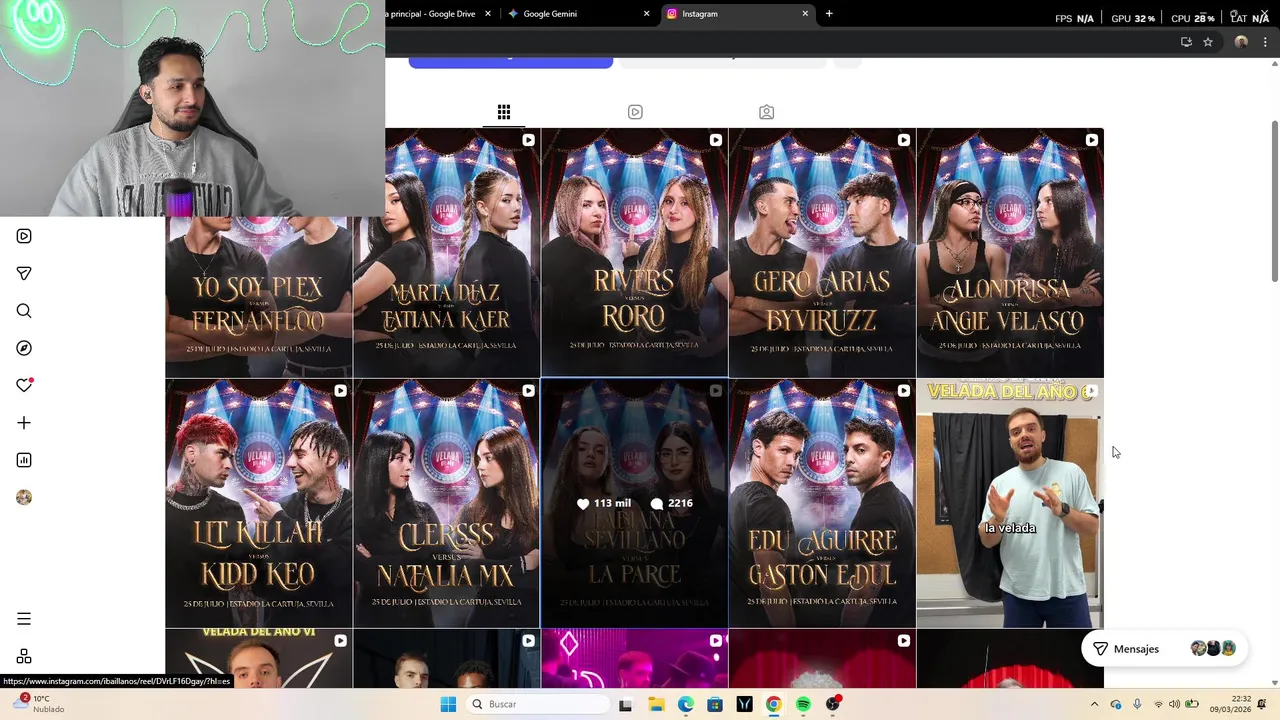The height and width of the screenshot is (720, 1280).
Task: Open the Yo Soy Plex vs Fernanfloo post
Action: pos(259,297)
